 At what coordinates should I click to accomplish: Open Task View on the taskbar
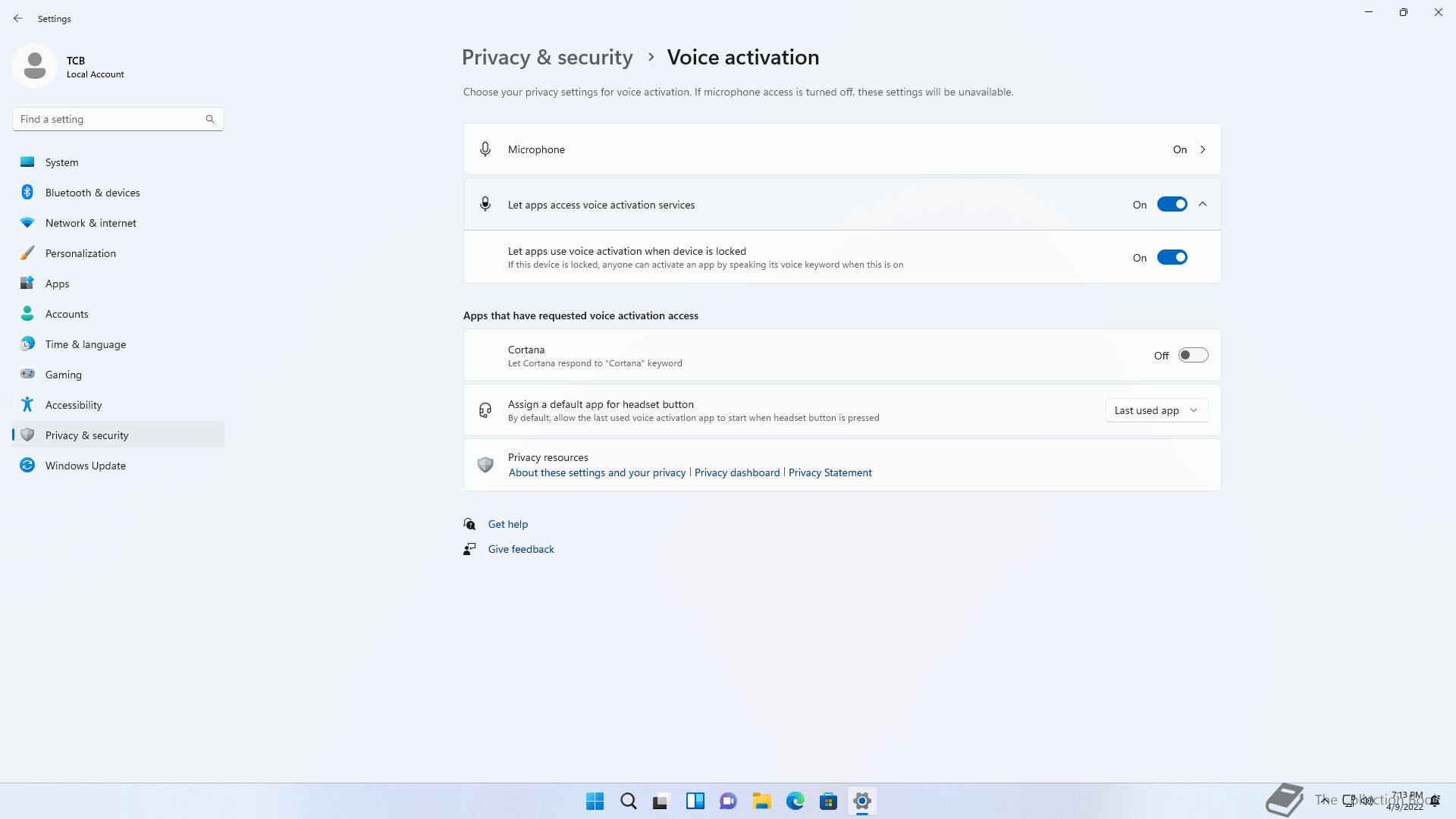point(661,801)
